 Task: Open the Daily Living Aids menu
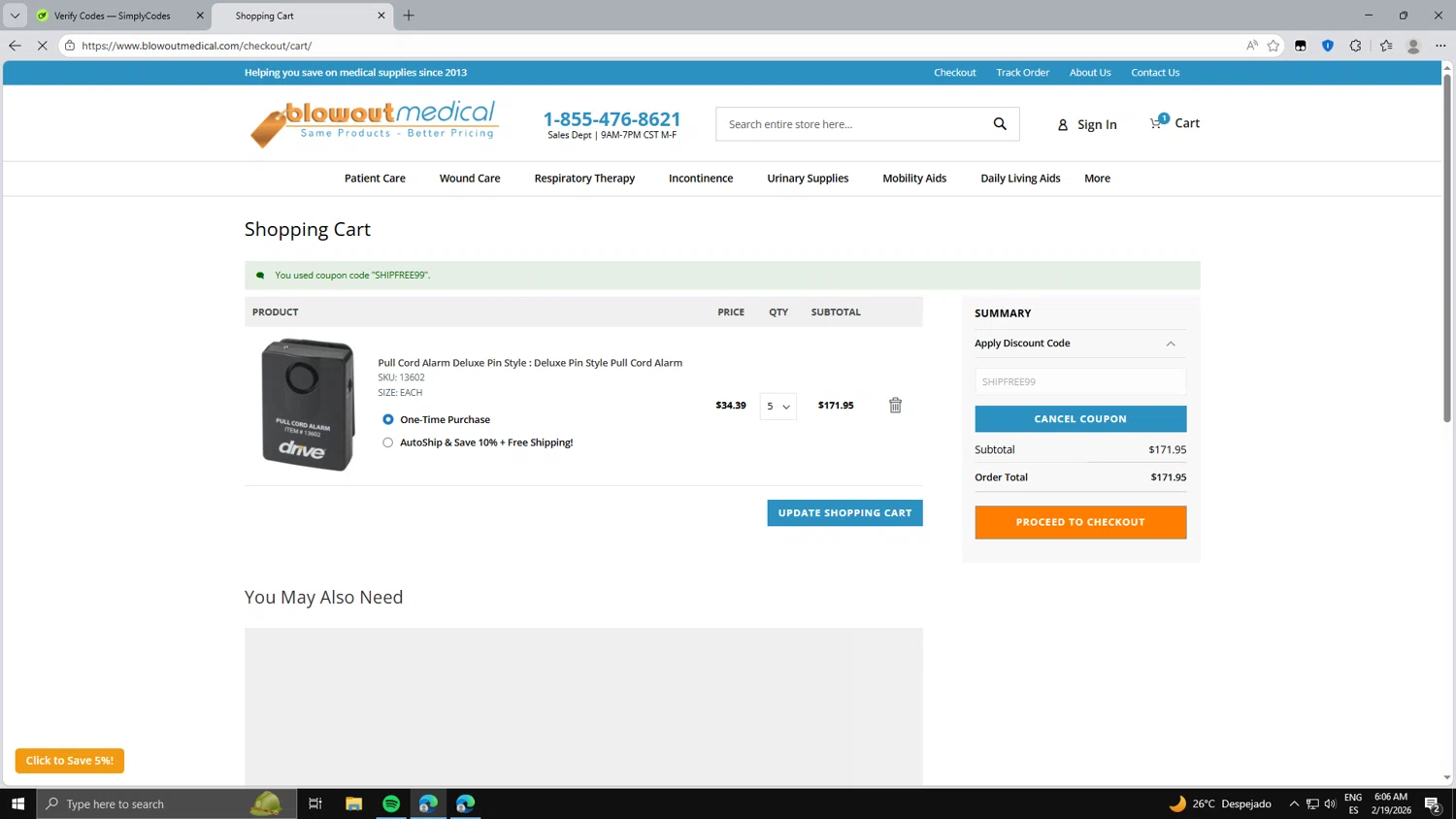click(x=1020, y=179)
